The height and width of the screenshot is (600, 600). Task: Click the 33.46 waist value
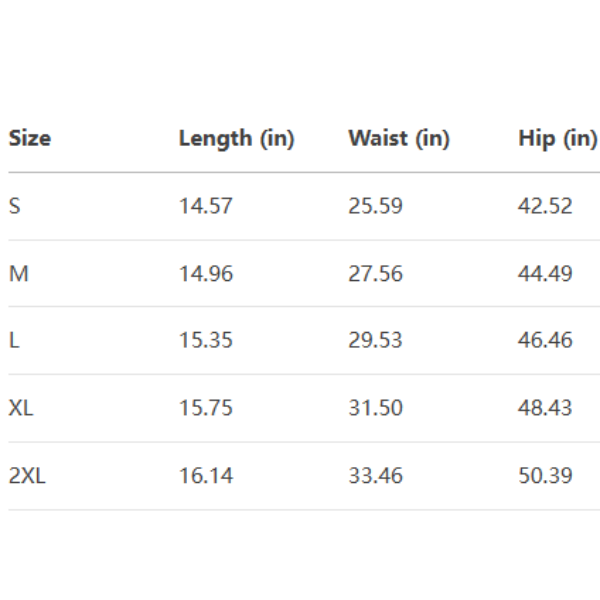tap(375, 476)
